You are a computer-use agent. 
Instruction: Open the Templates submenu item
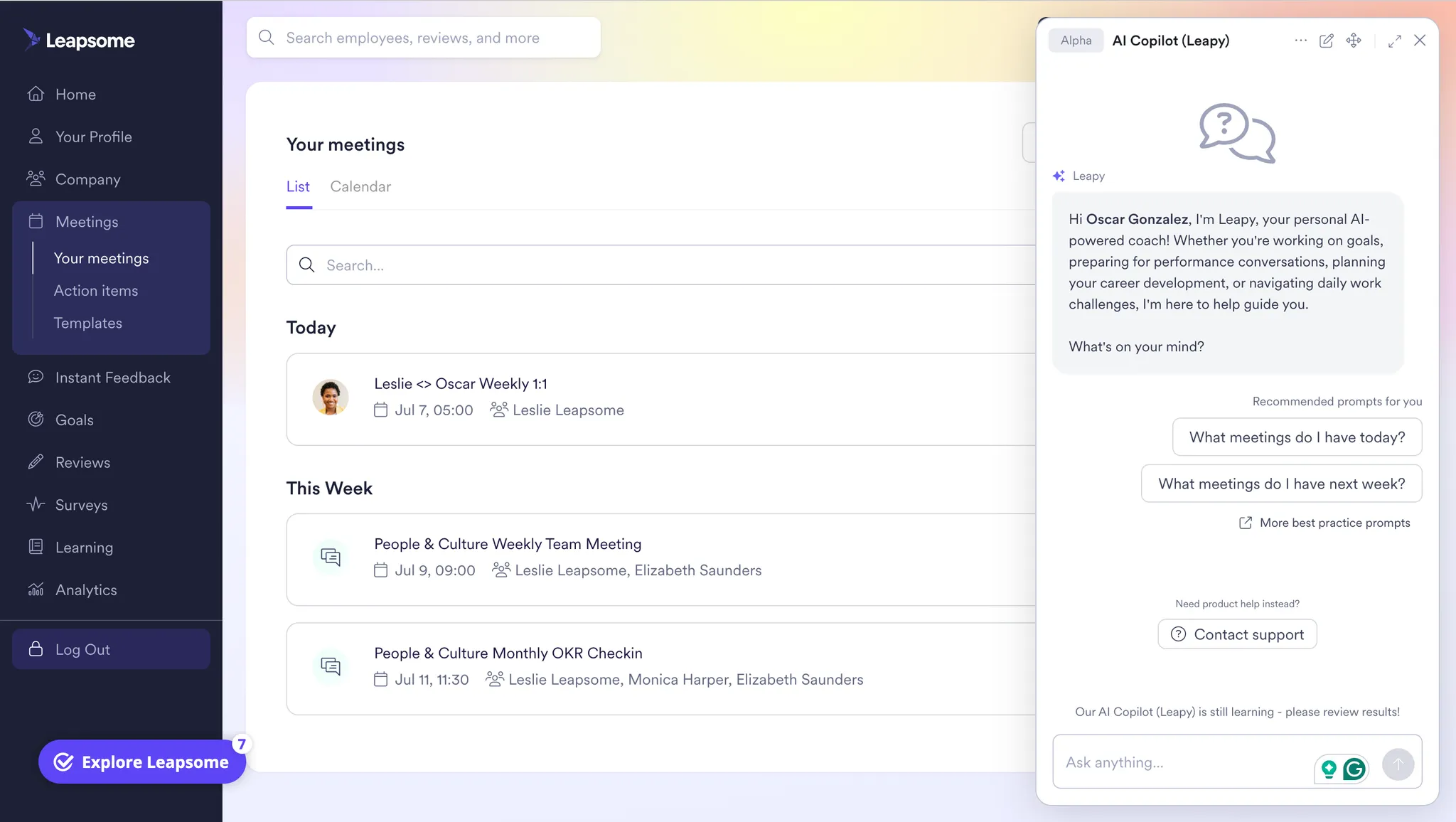point(88,323)
